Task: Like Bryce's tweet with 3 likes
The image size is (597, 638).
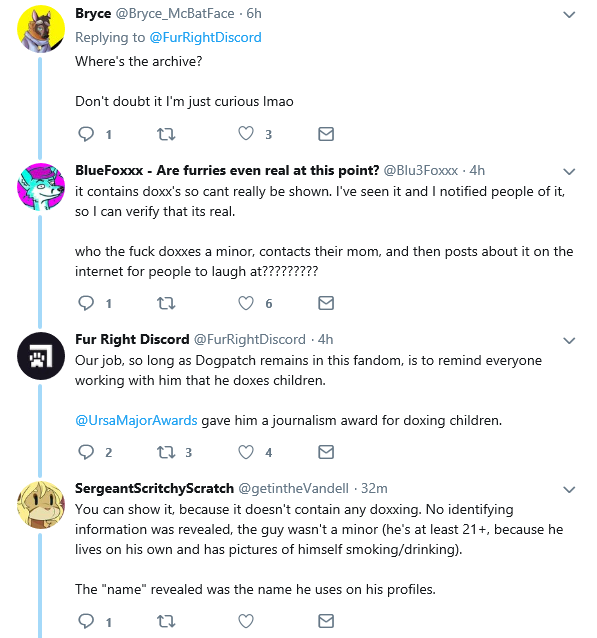Action: pyautogui.click(x=246, y=133)
